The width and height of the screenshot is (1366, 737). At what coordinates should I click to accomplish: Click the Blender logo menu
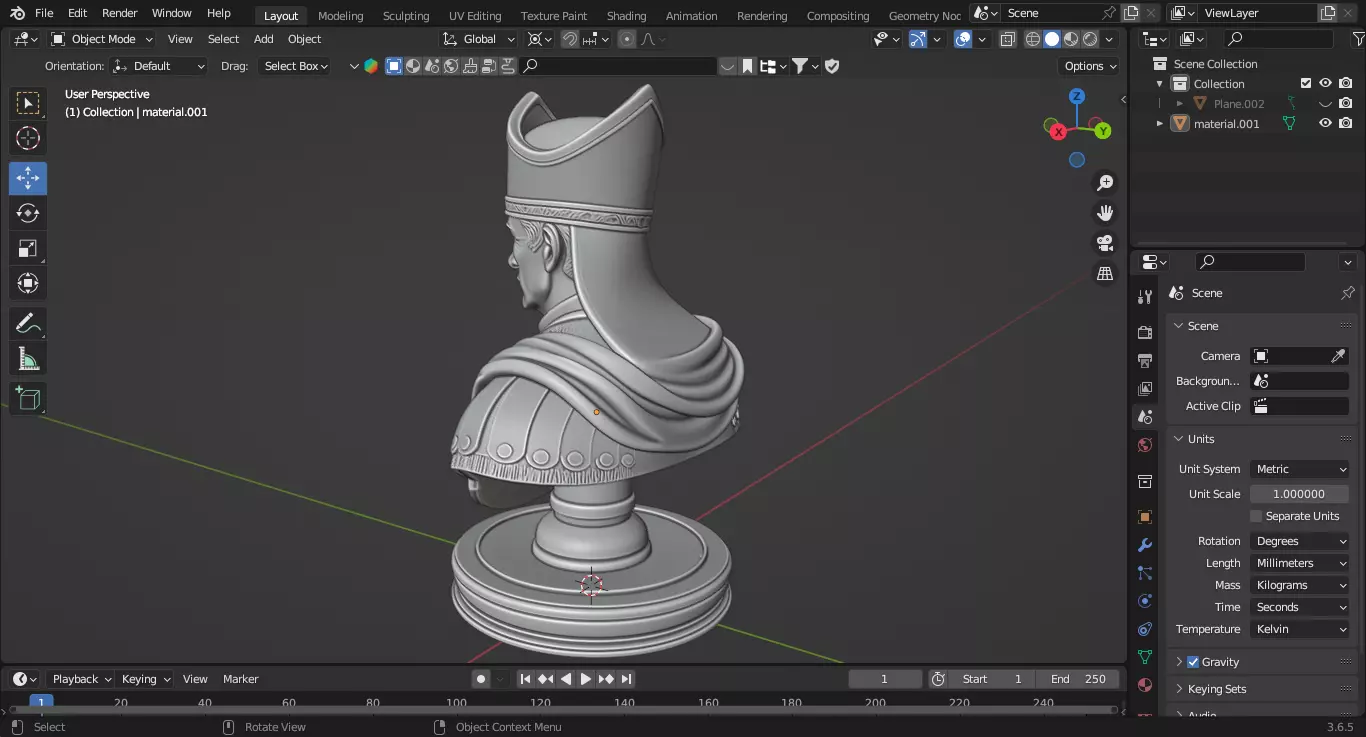pos(17,13)
